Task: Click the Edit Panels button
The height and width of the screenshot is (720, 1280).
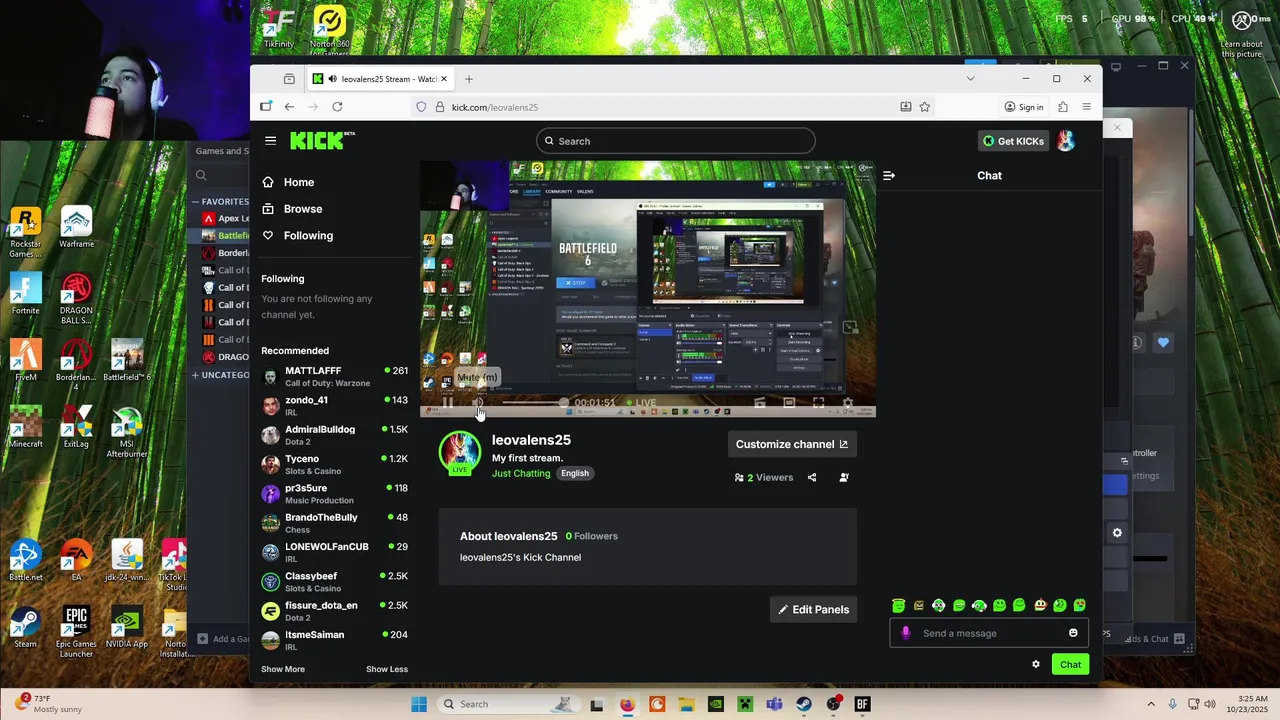Action: click(x=814, y=609)
